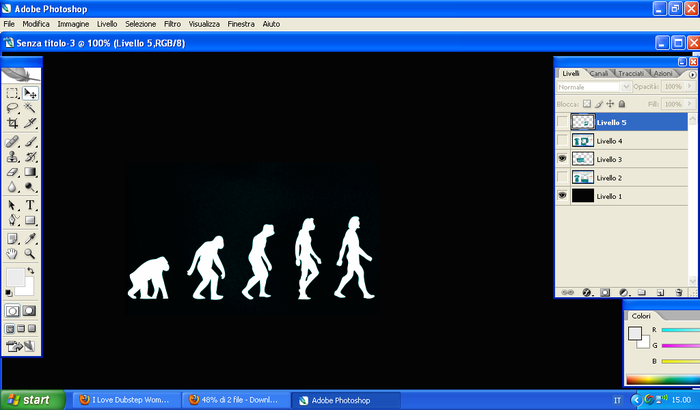Click the toolbox foreground color swatch
700x410 pixels.
(15, 277)
